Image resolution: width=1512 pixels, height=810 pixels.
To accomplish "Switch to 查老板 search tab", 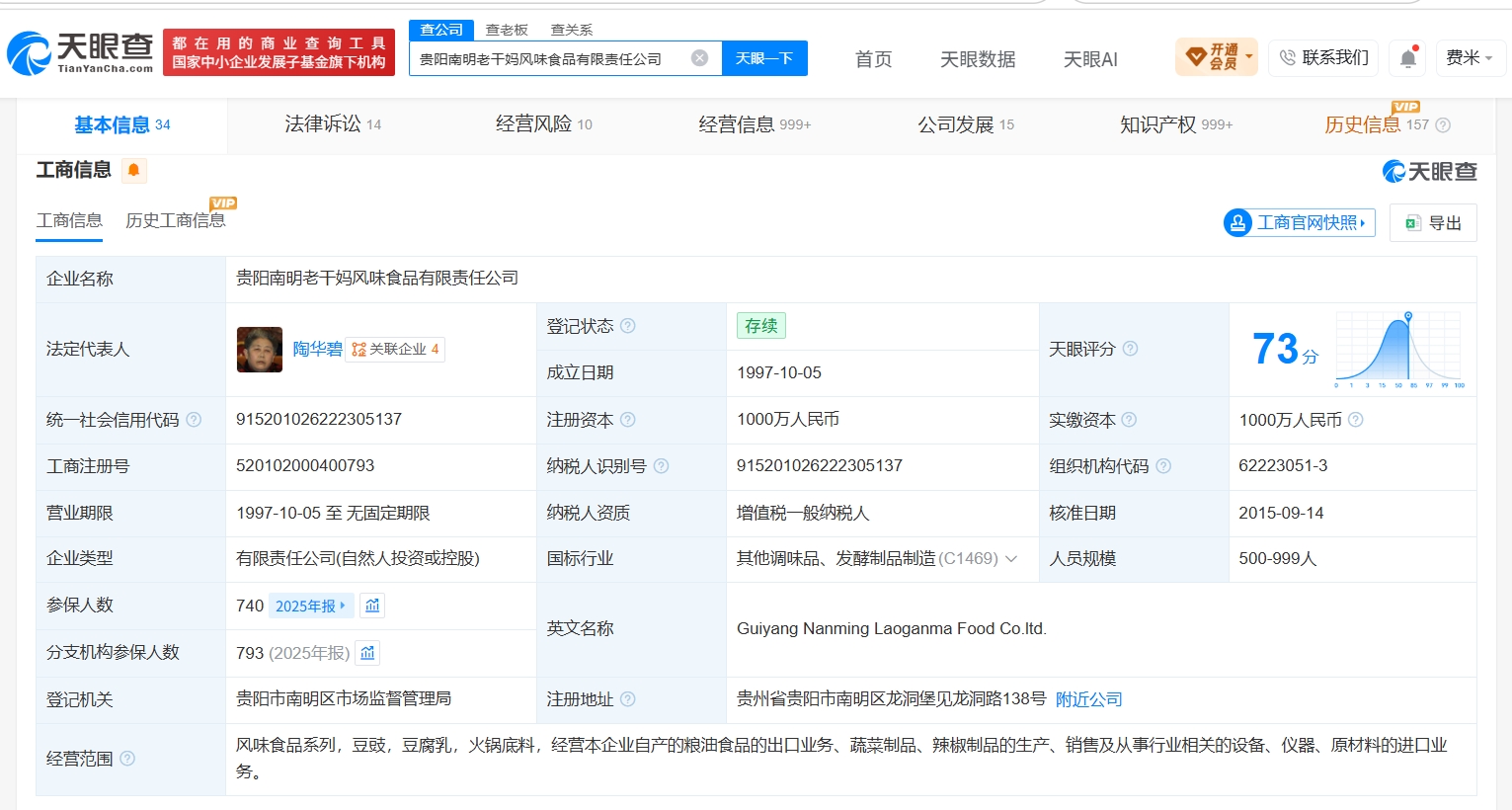I will click(507, 30).
